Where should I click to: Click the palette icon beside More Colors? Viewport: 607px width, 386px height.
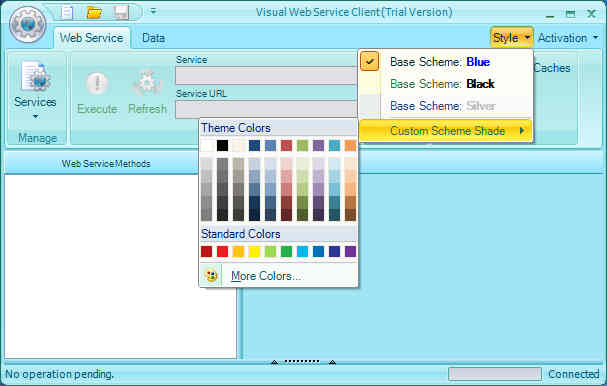coord(211,276)
